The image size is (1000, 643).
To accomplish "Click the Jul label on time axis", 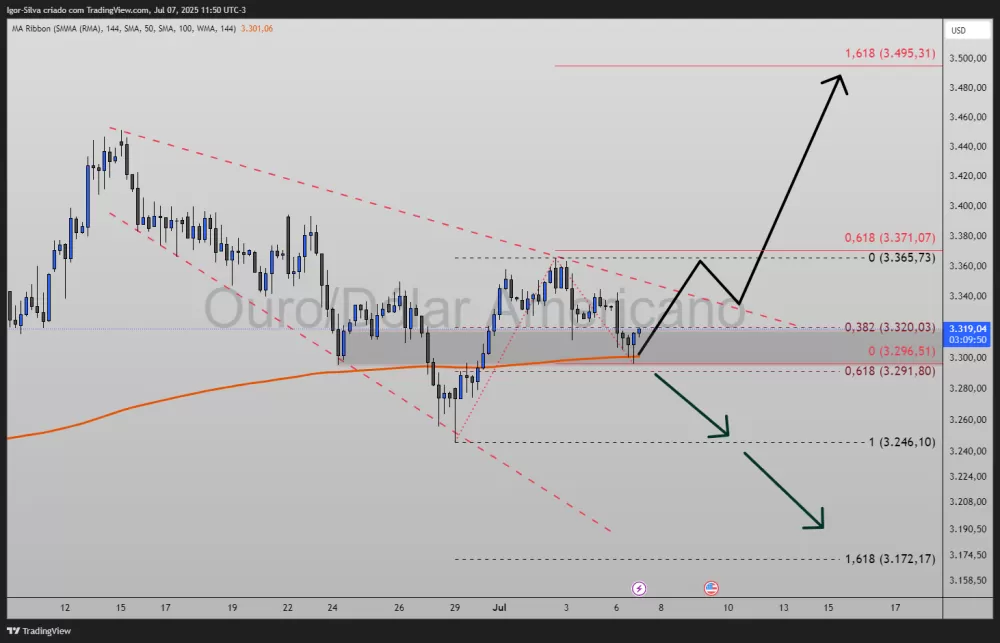I will tap(502, 607).
